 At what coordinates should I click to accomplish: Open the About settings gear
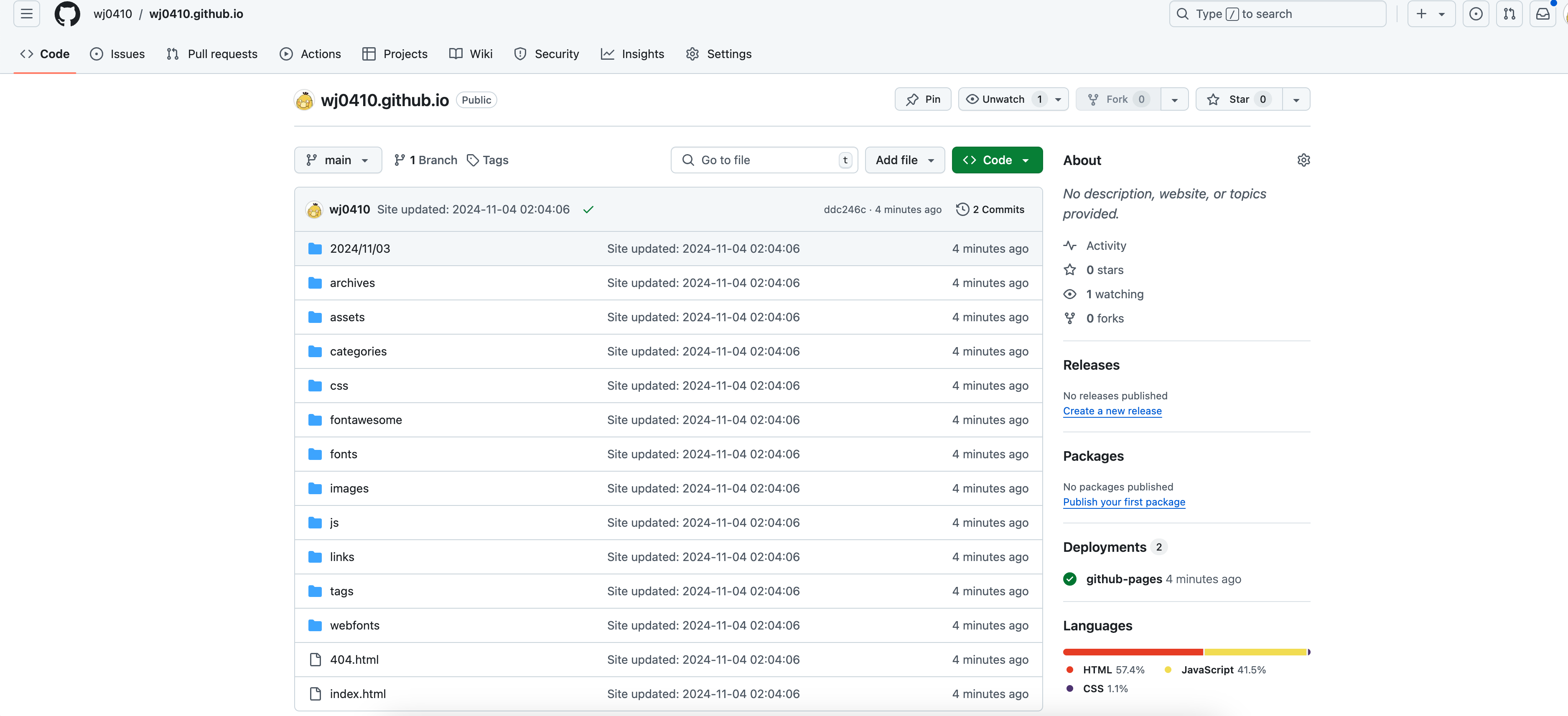[1303, 160]
